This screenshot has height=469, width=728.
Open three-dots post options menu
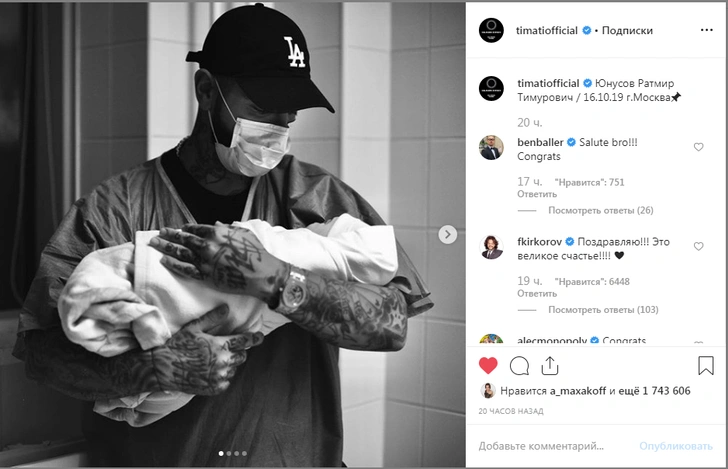click(x=707, y=30)
